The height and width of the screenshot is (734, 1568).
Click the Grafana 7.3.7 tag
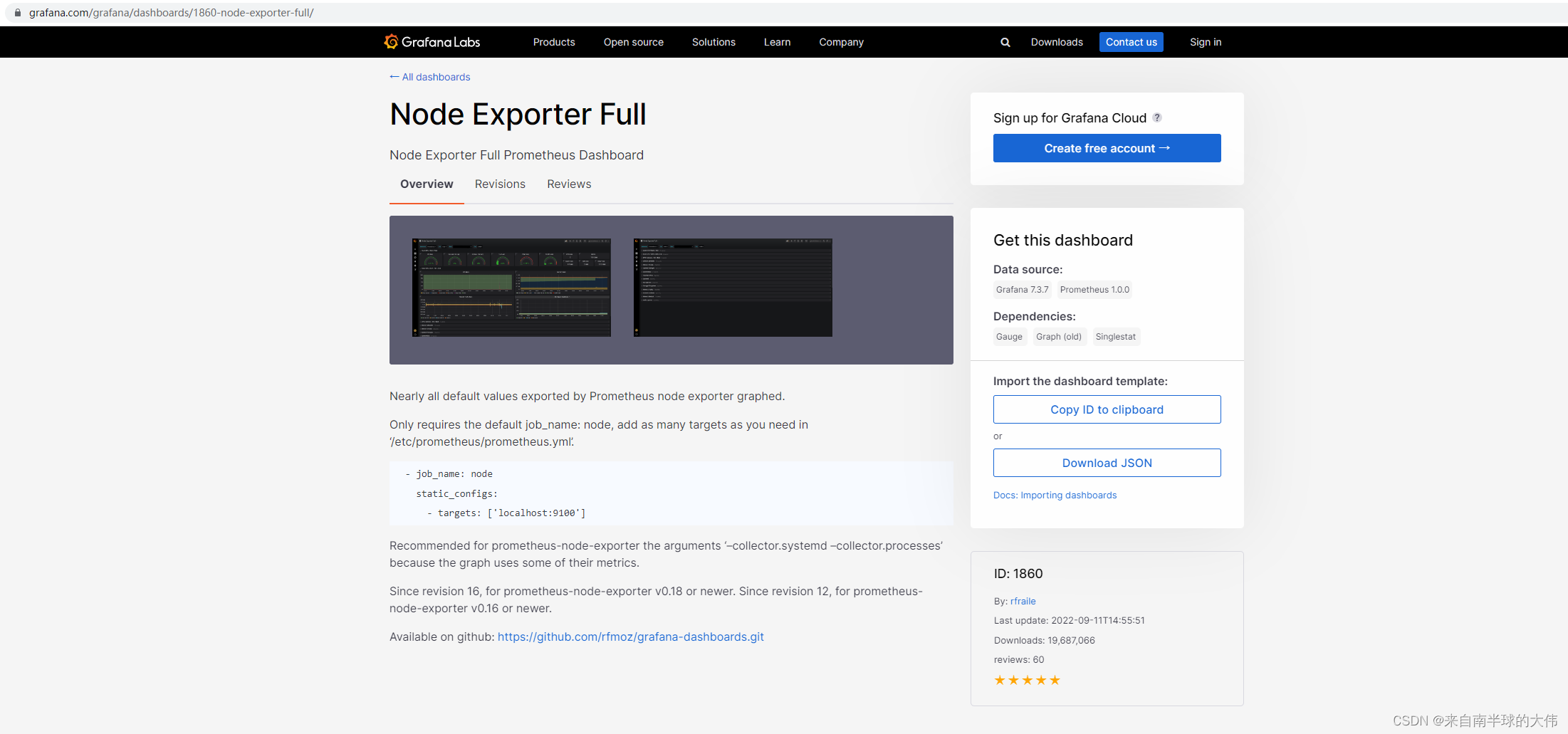point(1023,290)
